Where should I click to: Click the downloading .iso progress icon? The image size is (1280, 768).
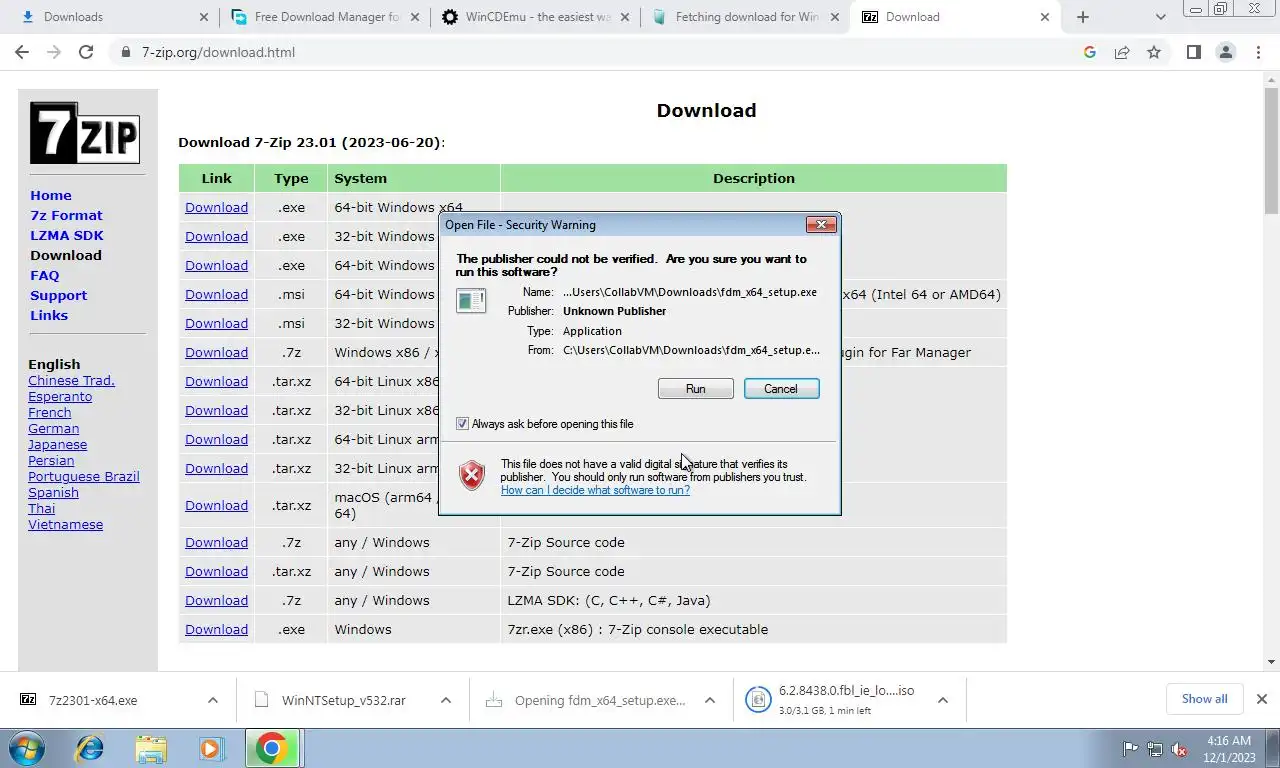[x=758, y=700]
